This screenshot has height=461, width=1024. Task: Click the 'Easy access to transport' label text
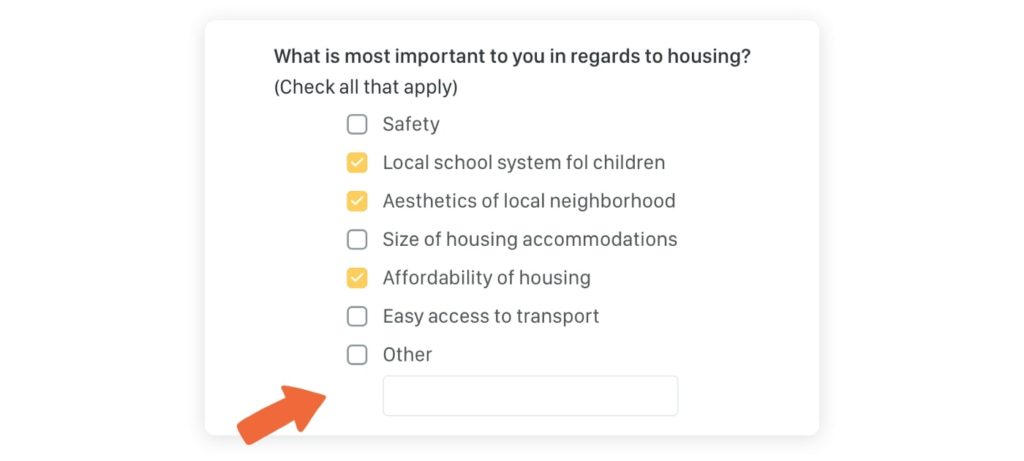(x=490, y=317)
